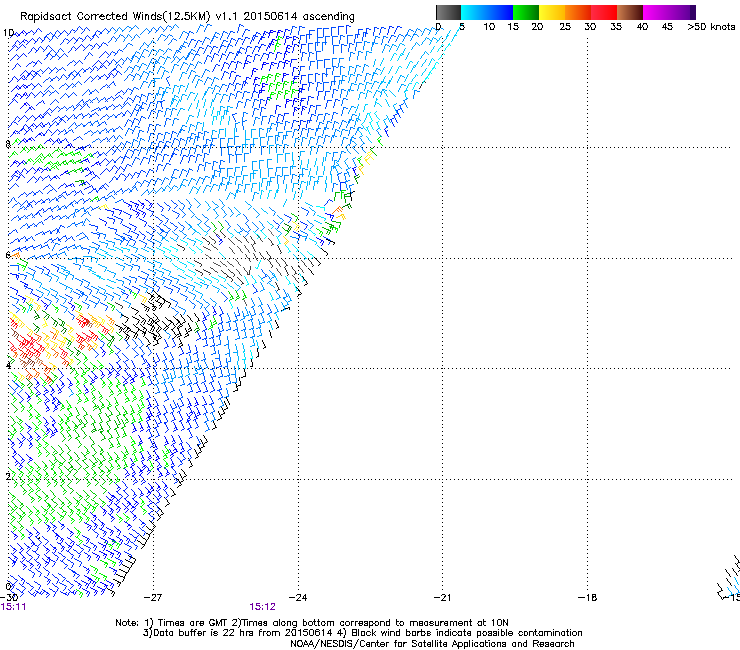The height and width of the screenshot is (650, 740).
Task: Click the purple '15:12' time label
Action: pyautogui.click(x=262, y=607)
